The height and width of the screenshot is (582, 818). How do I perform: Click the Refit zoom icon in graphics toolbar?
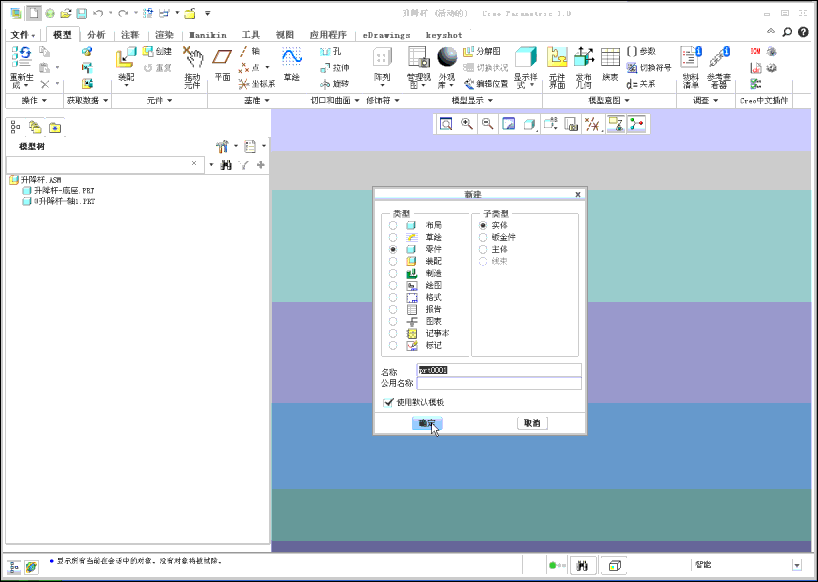pyautogui.click(x=446, y=124)
